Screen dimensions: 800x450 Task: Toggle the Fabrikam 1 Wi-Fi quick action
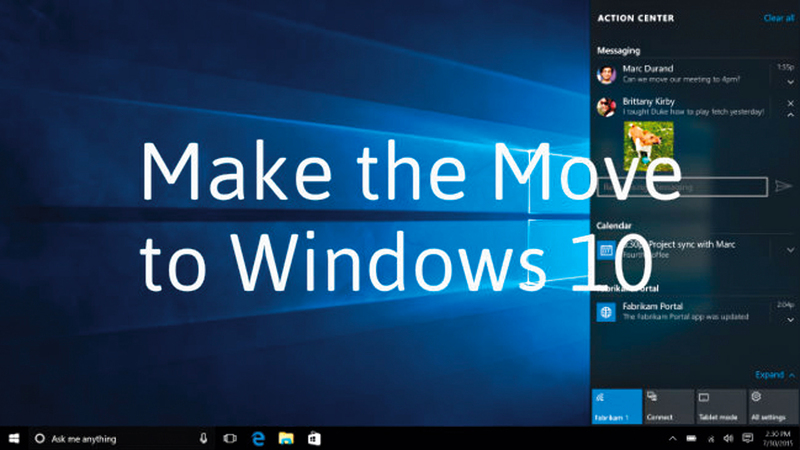point(616,406)
